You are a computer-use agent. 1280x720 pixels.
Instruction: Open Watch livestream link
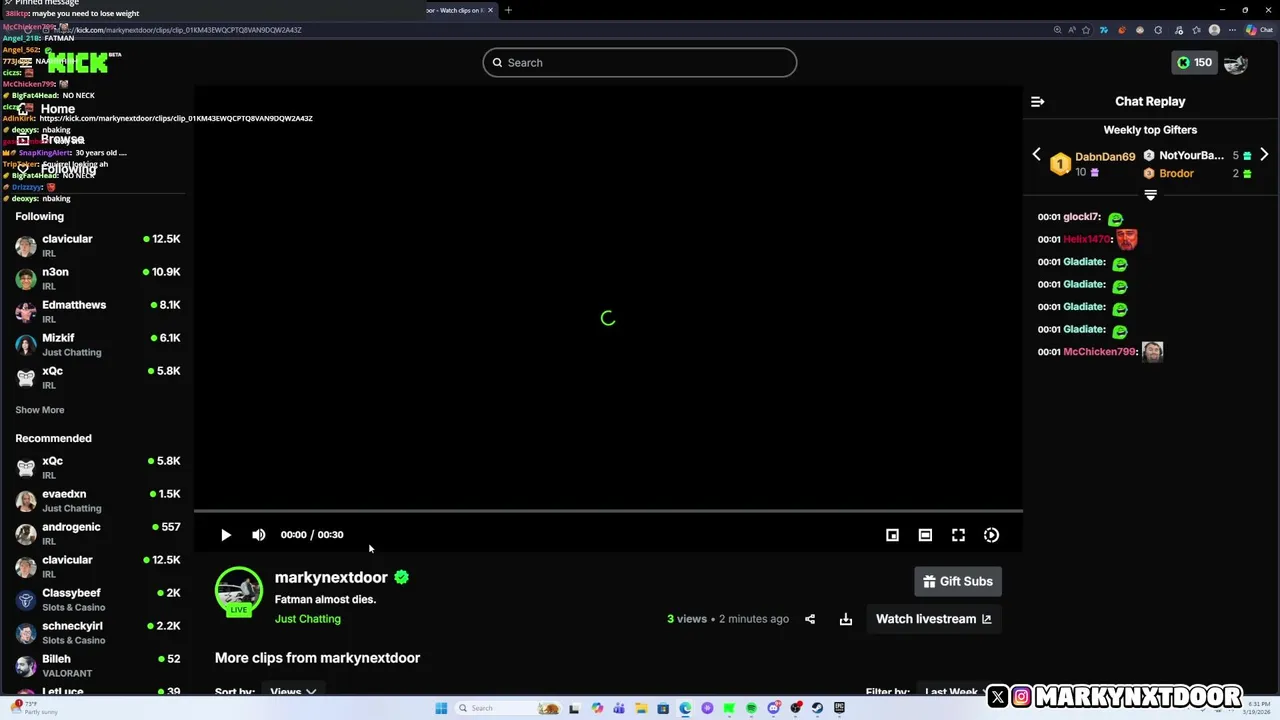point(934,619)
